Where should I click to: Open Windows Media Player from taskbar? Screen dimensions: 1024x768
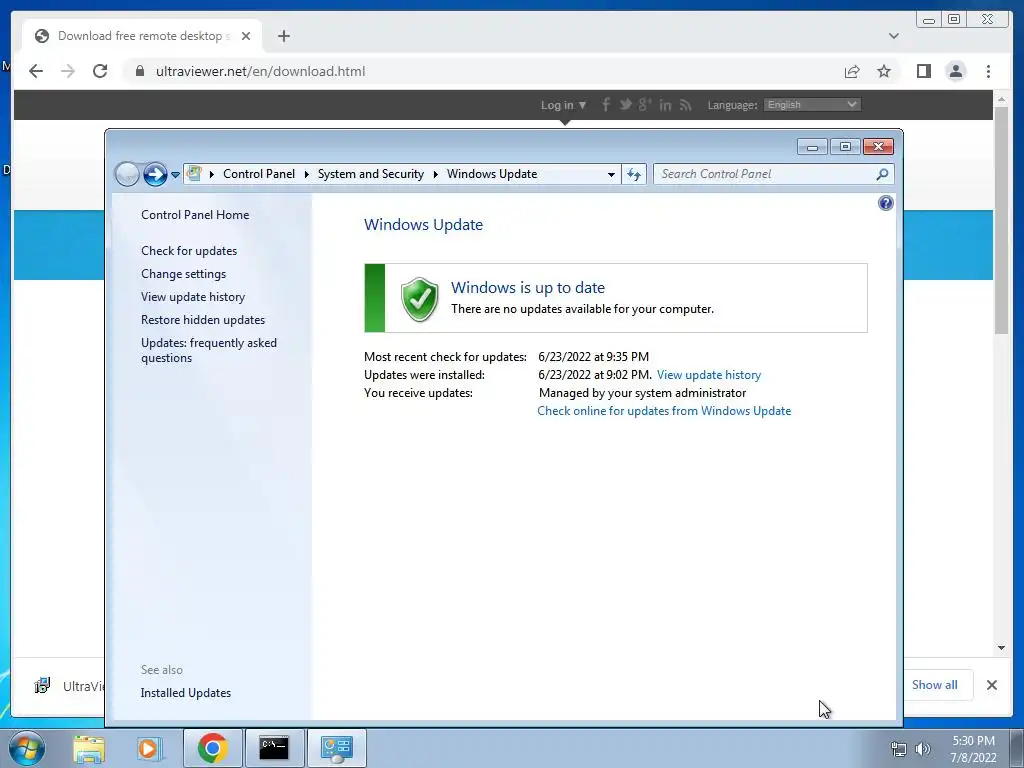coord(149,748)
